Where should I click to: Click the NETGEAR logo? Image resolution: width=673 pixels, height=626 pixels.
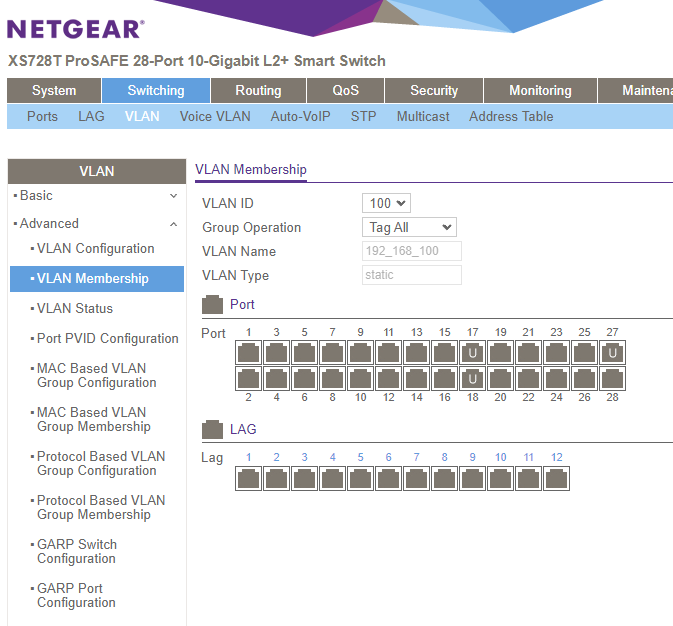pos(76,29)
